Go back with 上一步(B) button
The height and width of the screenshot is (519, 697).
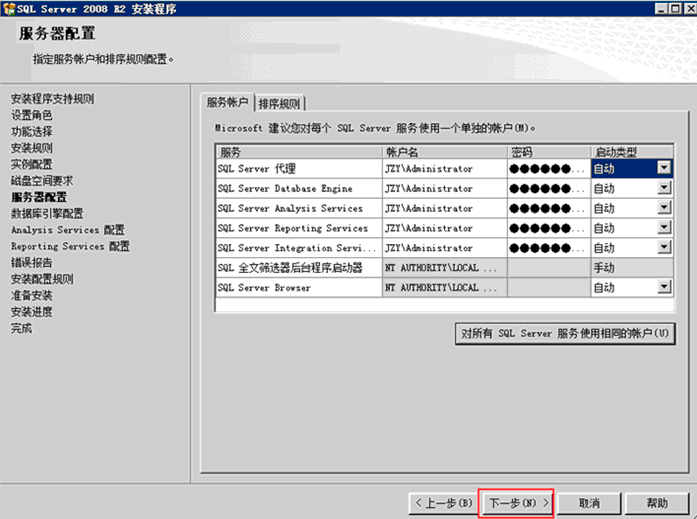[444, 503]
